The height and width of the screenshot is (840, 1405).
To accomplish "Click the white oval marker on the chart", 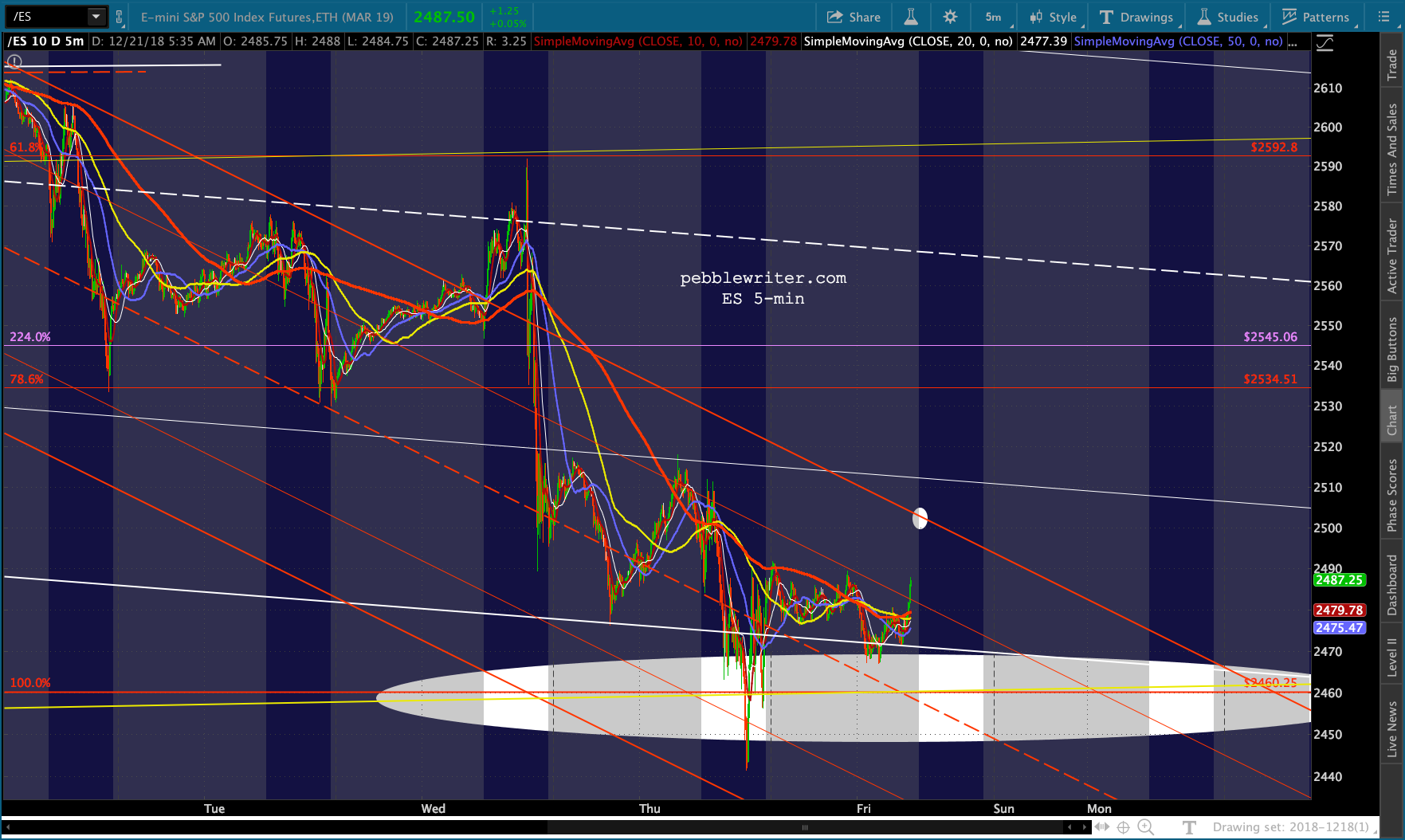I will pyautogui.click(x=920, y=518).
